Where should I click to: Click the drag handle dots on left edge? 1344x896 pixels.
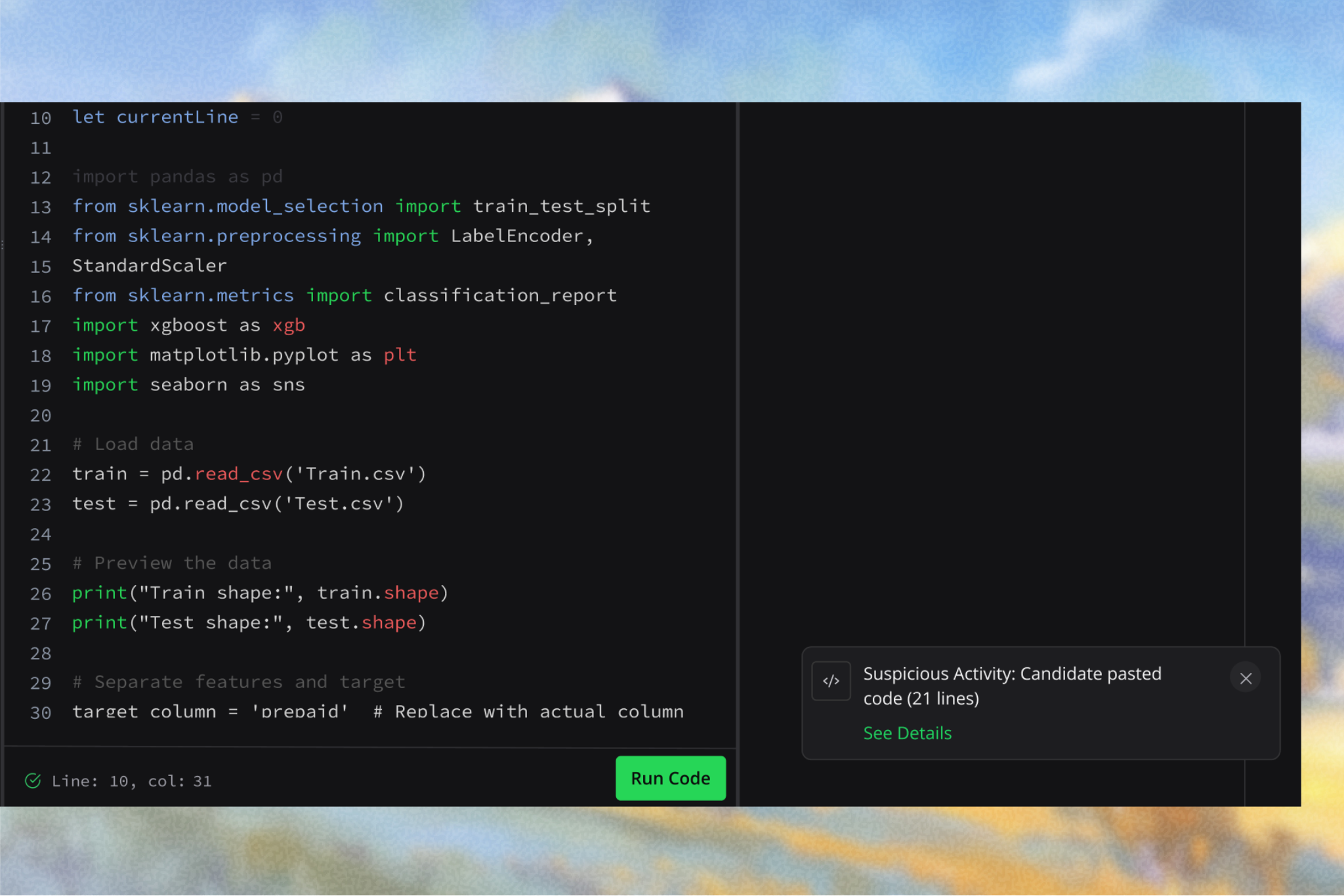(x=3, y=245)
